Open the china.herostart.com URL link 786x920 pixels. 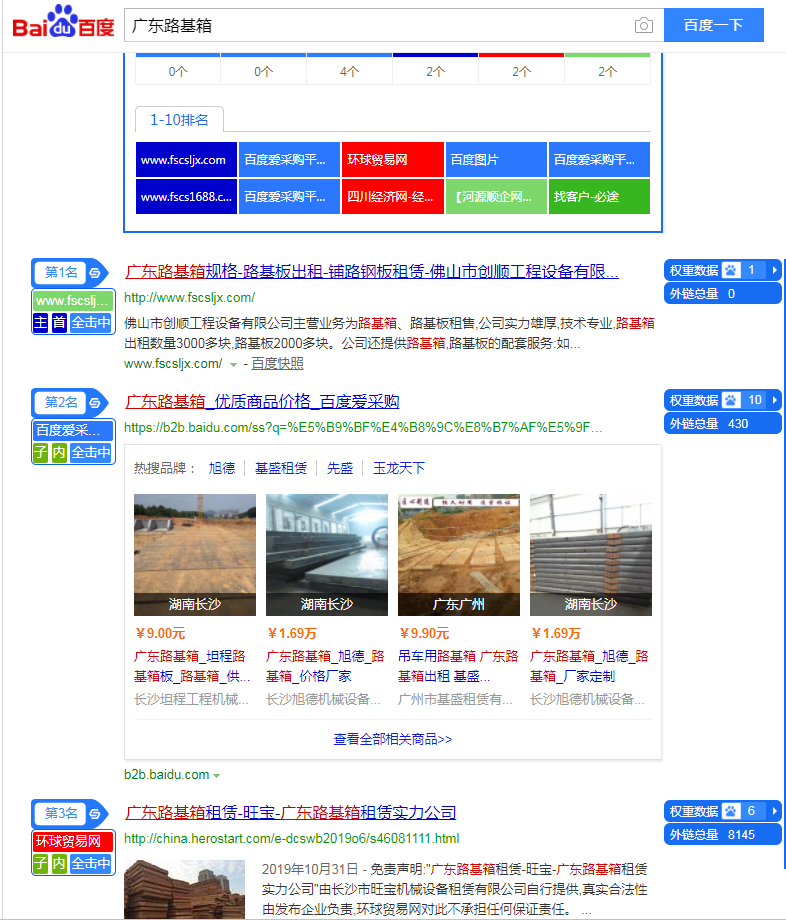292,838
